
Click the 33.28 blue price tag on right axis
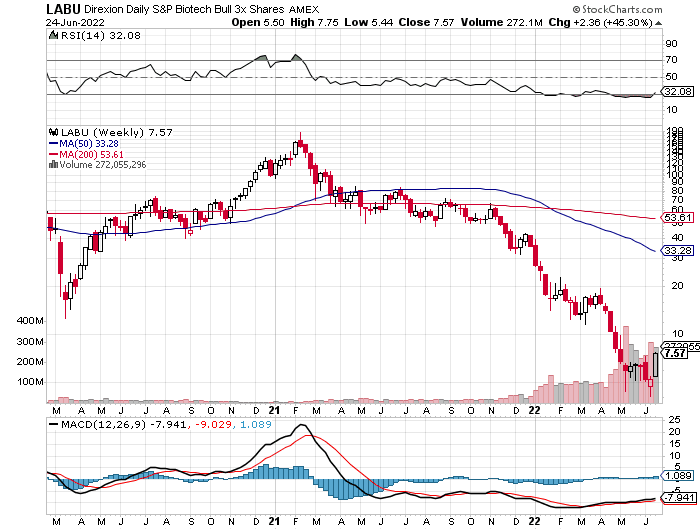(678, 250)
